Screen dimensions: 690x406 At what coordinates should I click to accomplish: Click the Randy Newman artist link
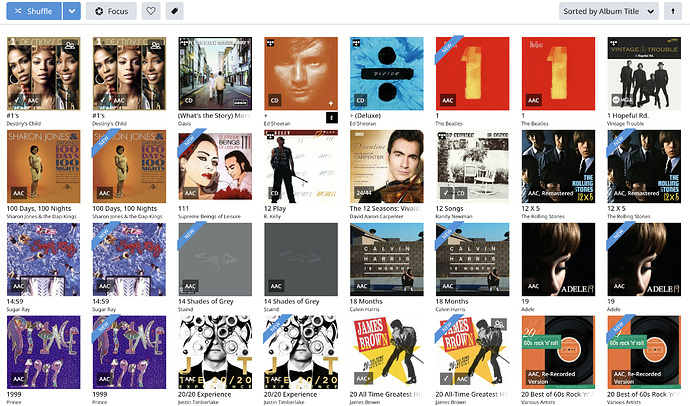tap(454, 216)
